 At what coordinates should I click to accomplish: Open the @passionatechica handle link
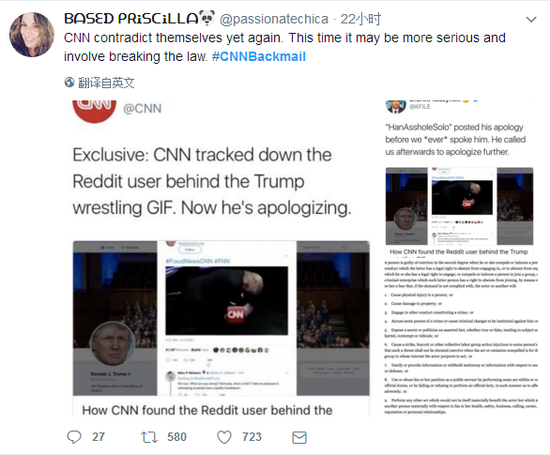pos(274,19)
